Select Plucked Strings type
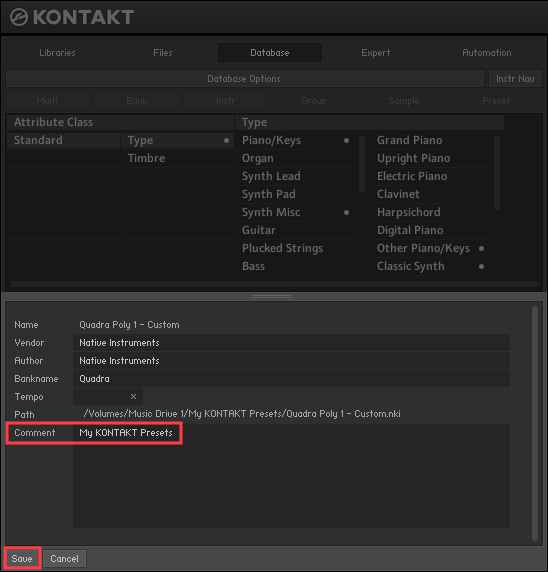Image resolution: width=548 pixels, height=572 pixels. click(295, 248)
